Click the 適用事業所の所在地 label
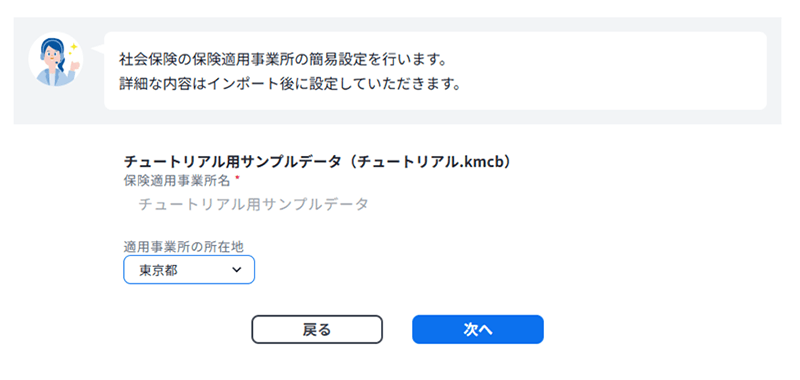Viewport: 800px width, 380px height. (184, 247)
